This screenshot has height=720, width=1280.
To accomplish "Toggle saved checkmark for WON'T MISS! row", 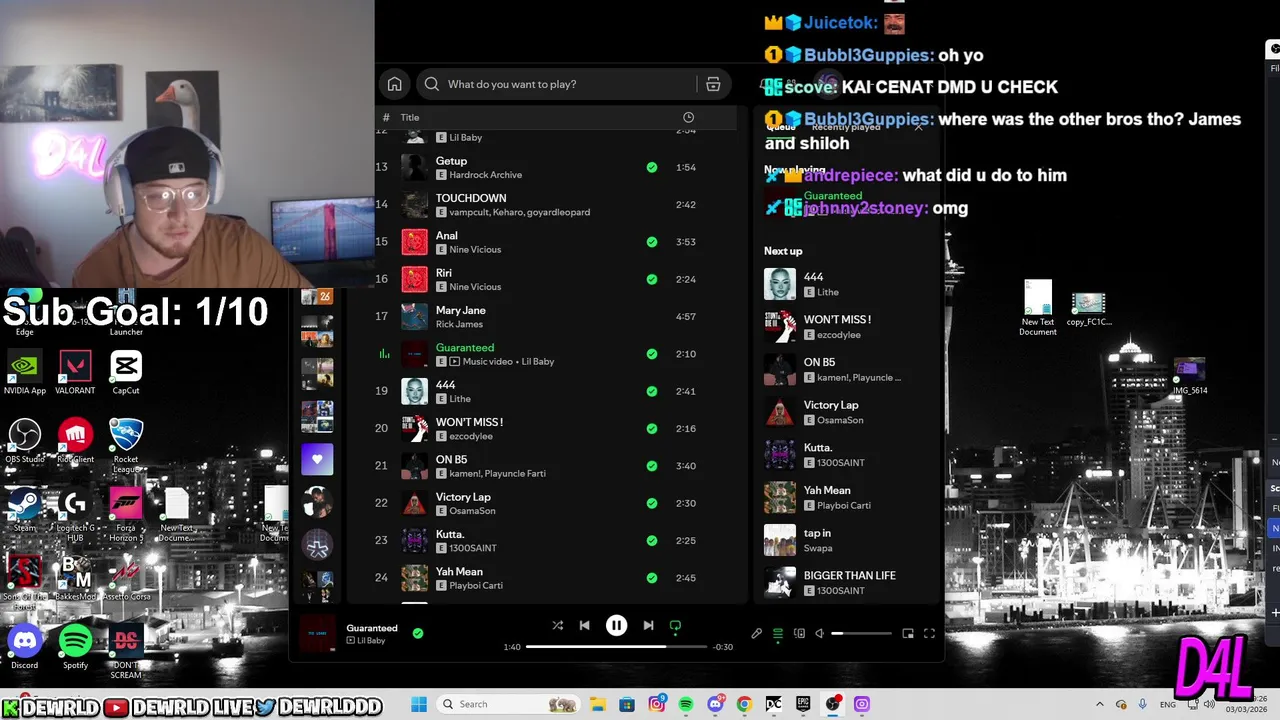I will pos(652,428).
